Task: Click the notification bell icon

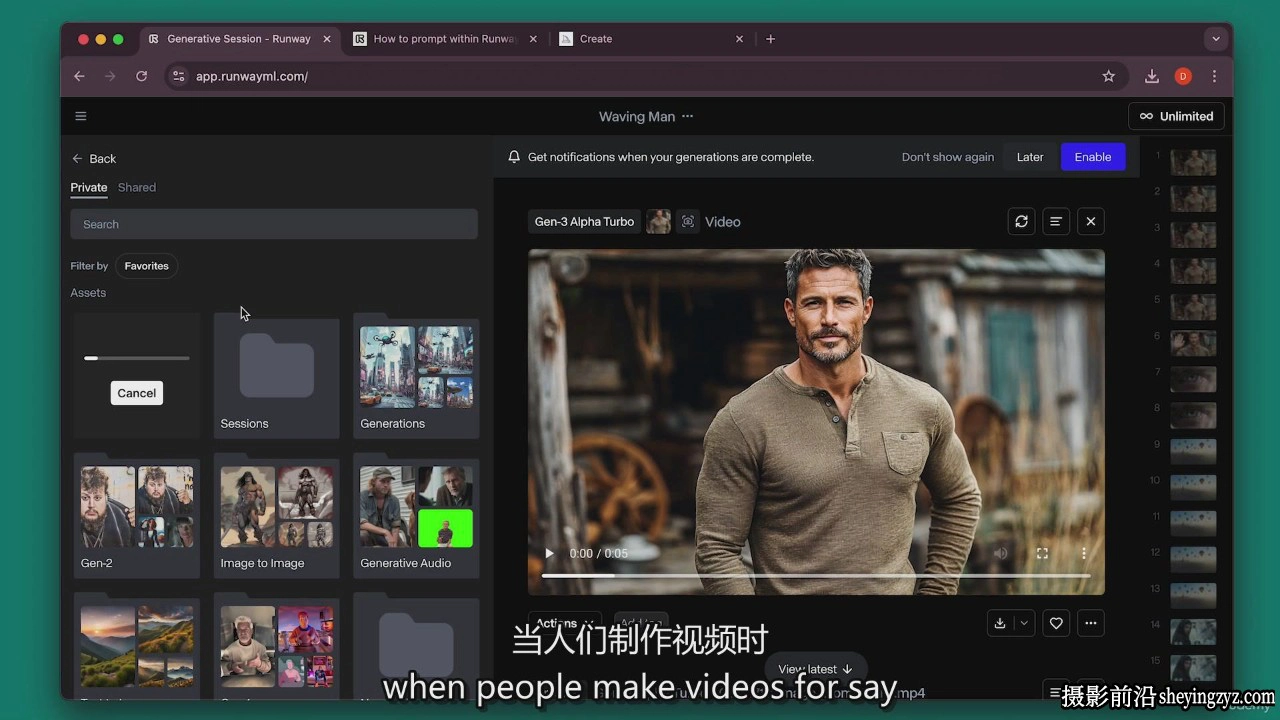Action: (x=514, y=157)
